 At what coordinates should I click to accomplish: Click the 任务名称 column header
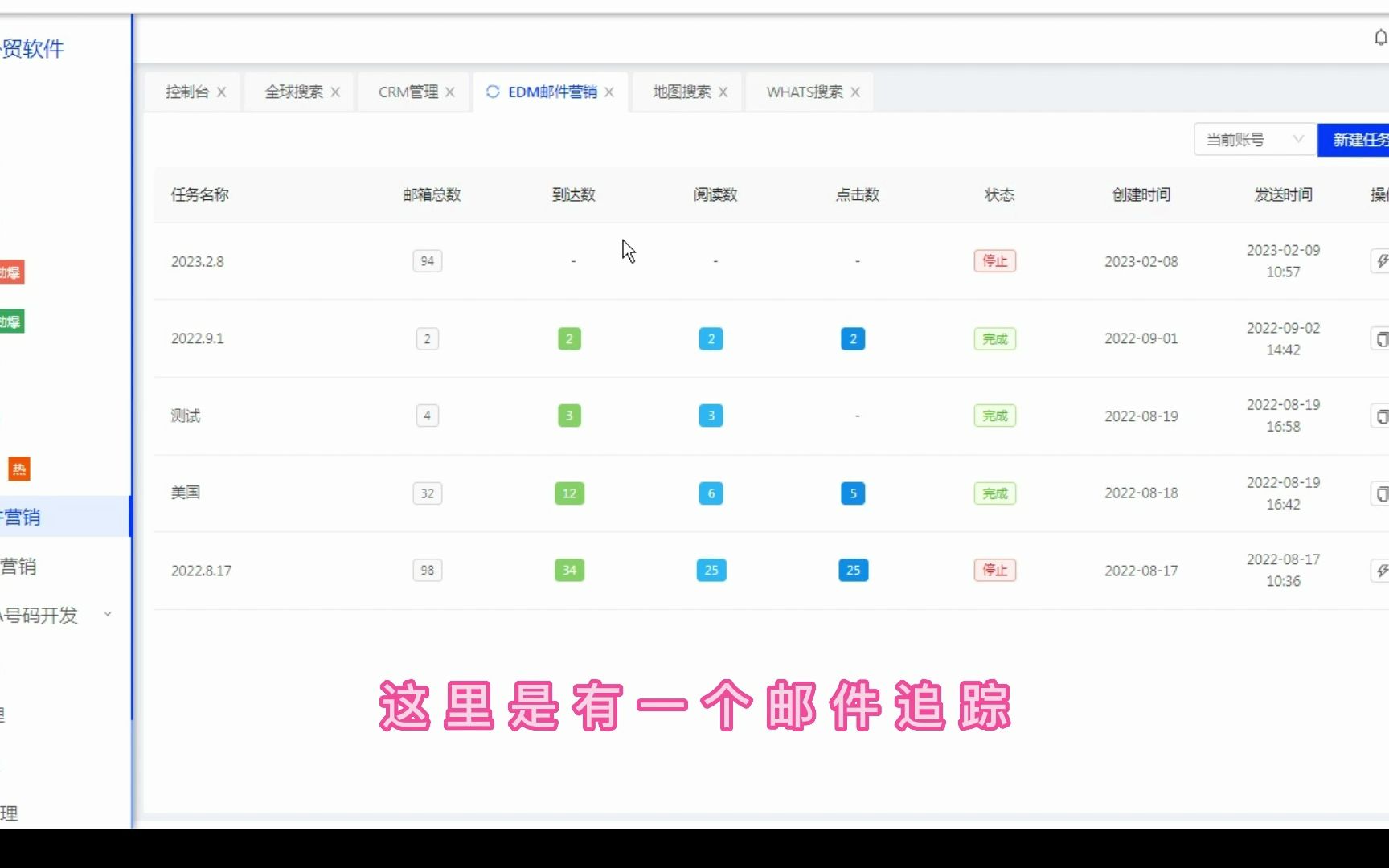pyautogui.click(x=200, y=195)
